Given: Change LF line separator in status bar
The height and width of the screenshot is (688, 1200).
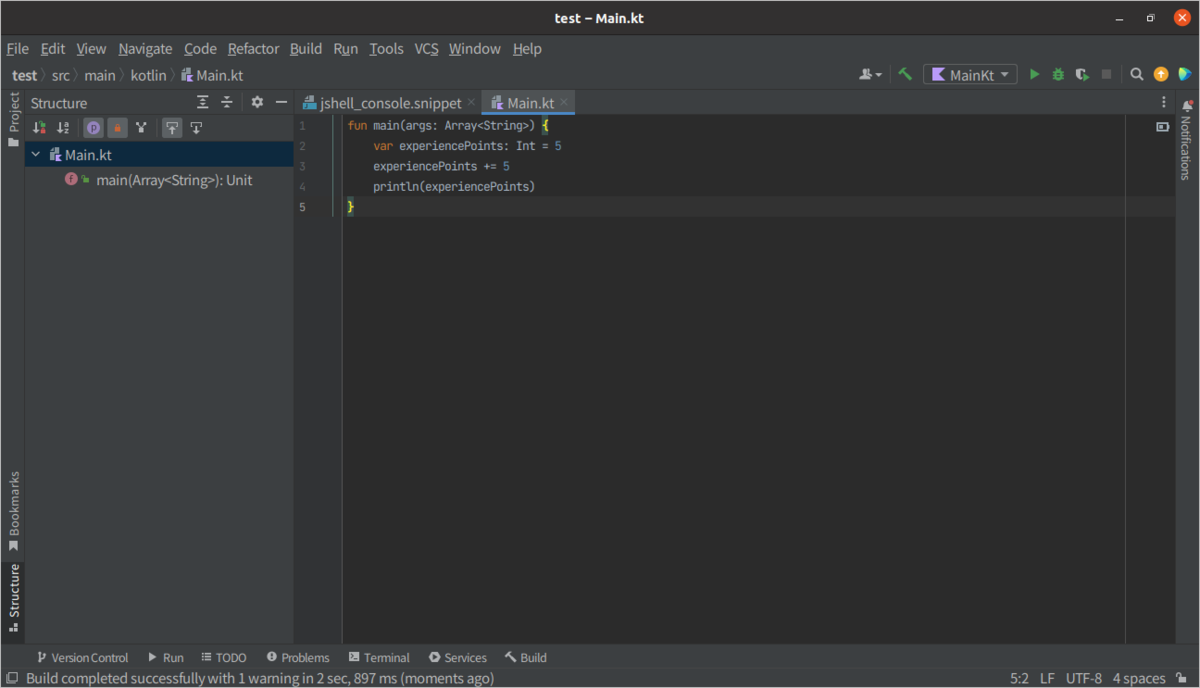Looking at the screenshot, I should pos(1047,678).
